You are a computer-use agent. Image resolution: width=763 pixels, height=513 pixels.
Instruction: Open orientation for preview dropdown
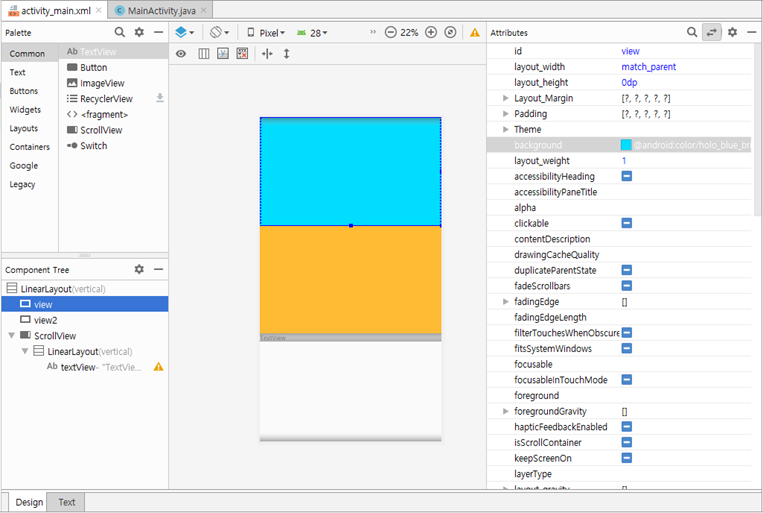[x=219, y=33]
